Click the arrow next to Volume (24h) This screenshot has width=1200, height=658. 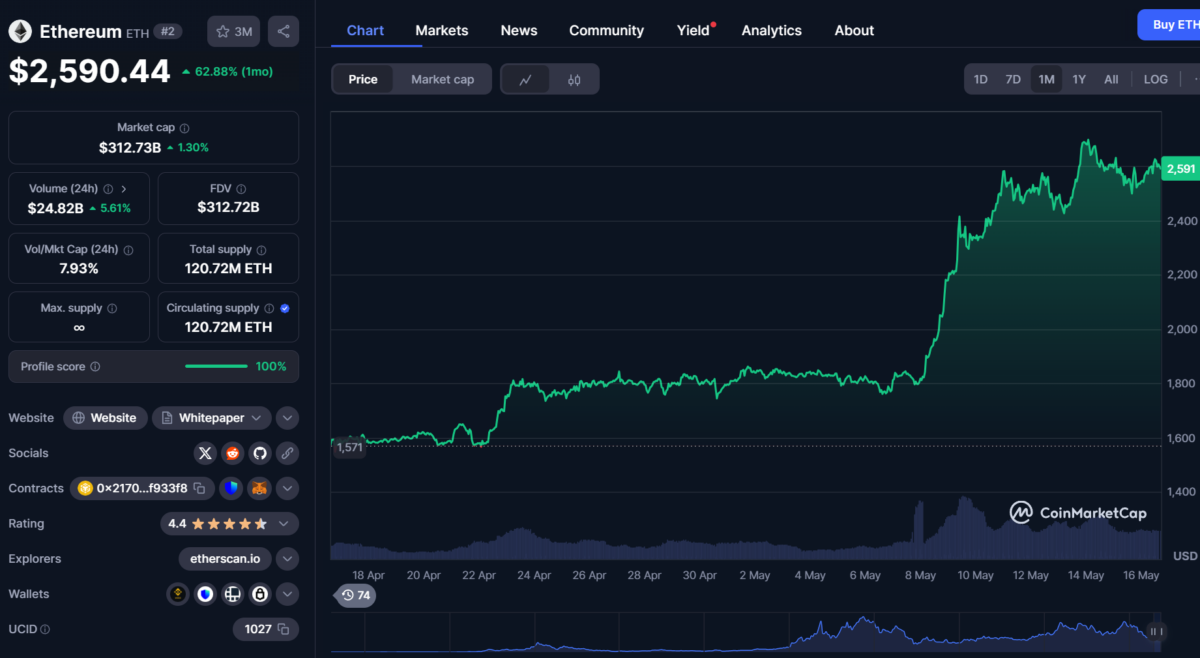(x=123, y=189)
